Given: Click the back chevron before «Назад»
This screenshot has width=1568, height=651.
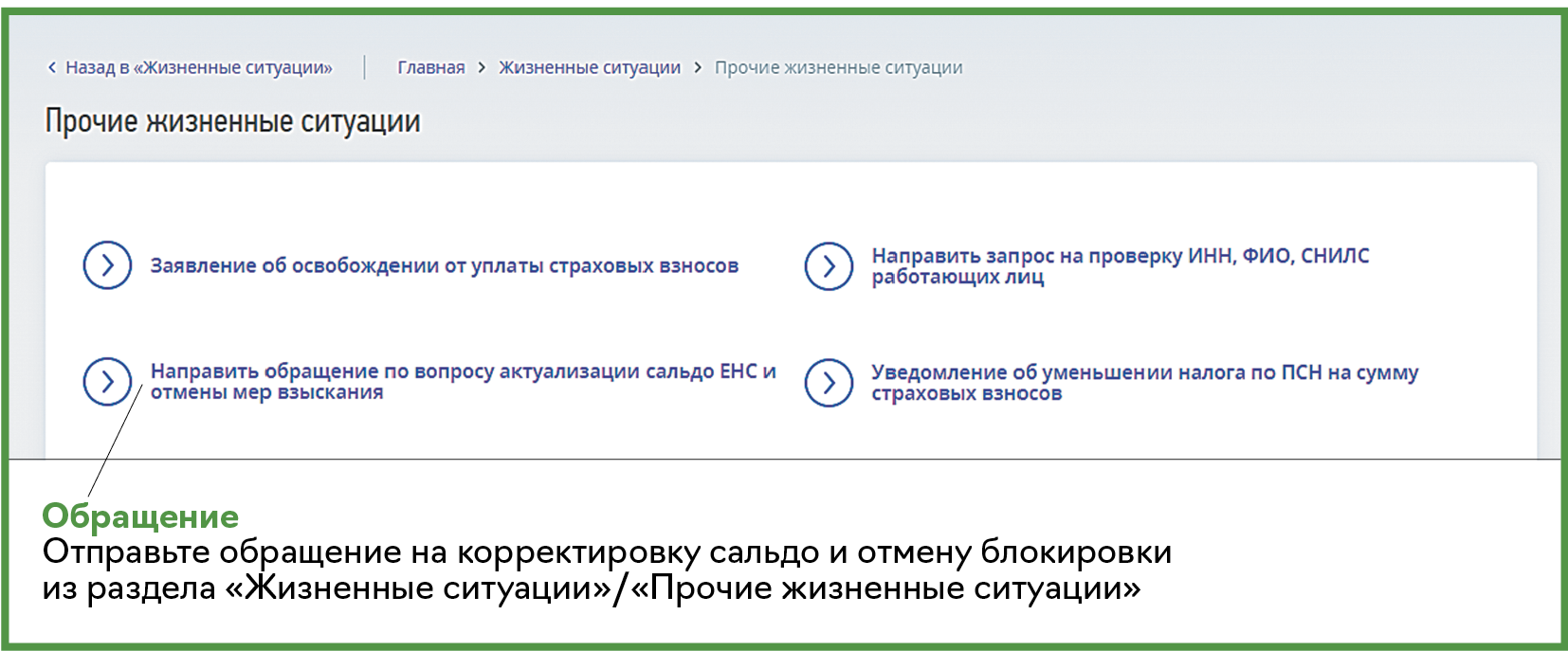Looking at the screenshot, I should pos(52,67).
